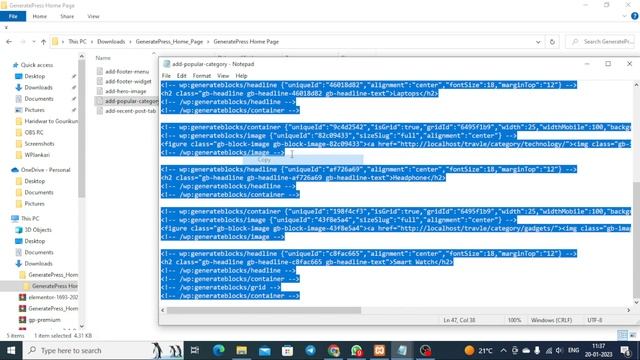Open Notepad's Format menu
Image resolution: width=640 pixels, height=360 pixels.
click(202, 76)
